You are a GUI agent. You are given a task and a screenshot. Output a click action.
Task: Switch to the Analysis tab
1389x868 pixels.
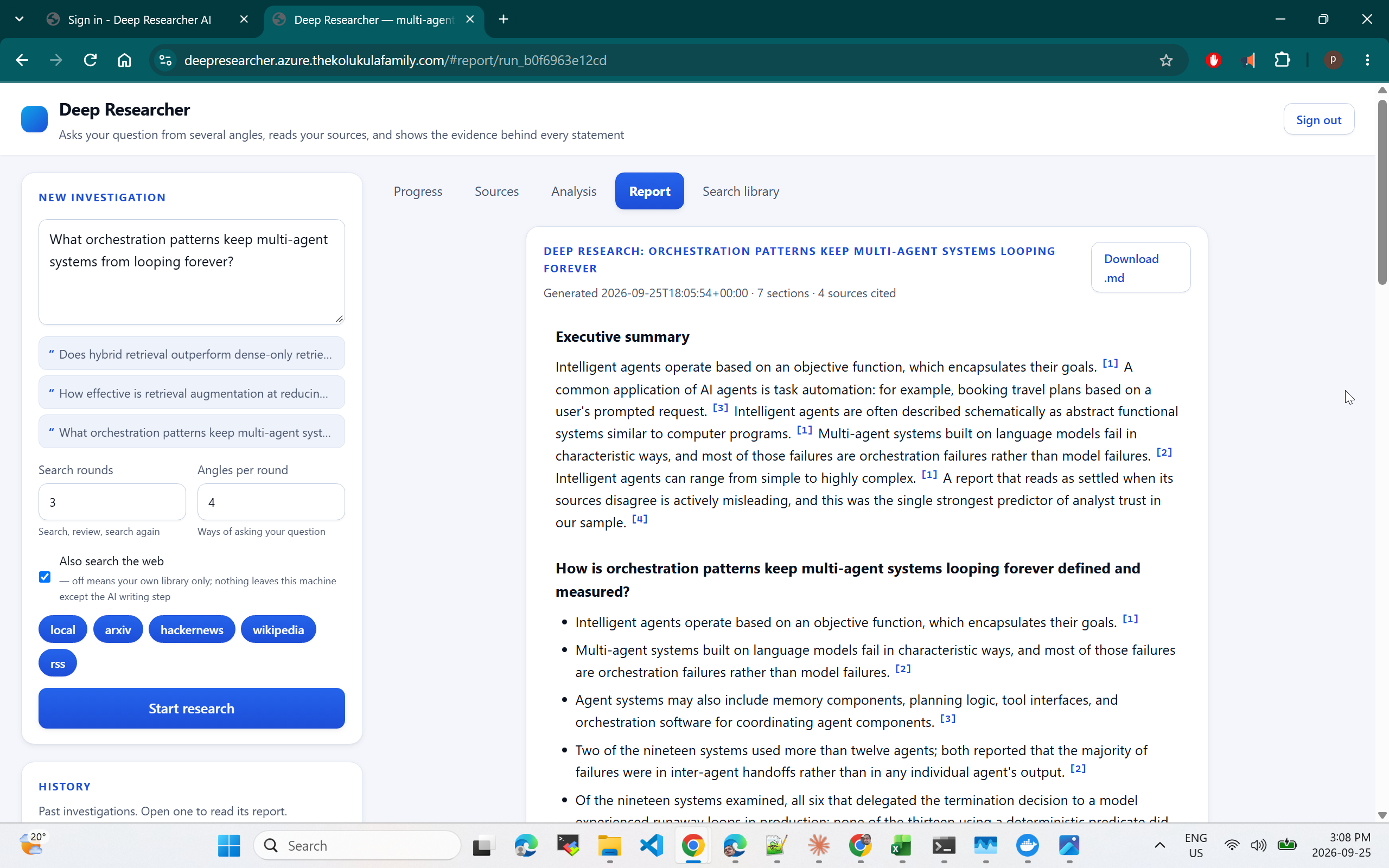(574, 191)
